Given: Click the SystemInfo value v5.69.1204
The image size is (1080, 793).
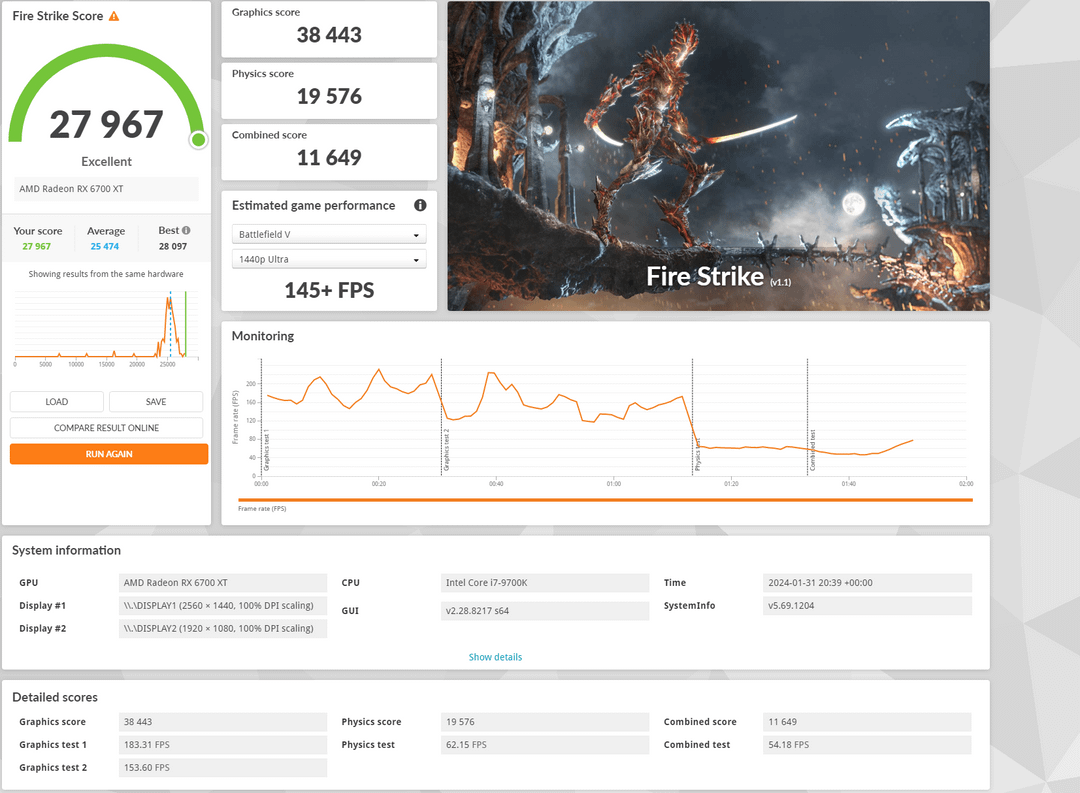Looking at the screenshot, I should 867,606.
